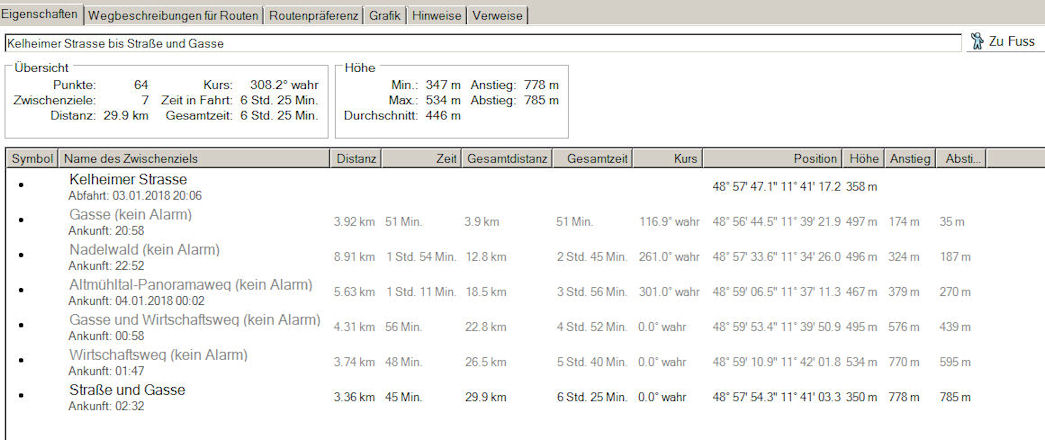Viewport: 1045px width, 440px height.
Task: Sort by the Kurs column header
Action: pyautogui.click(x=668, y=159)
